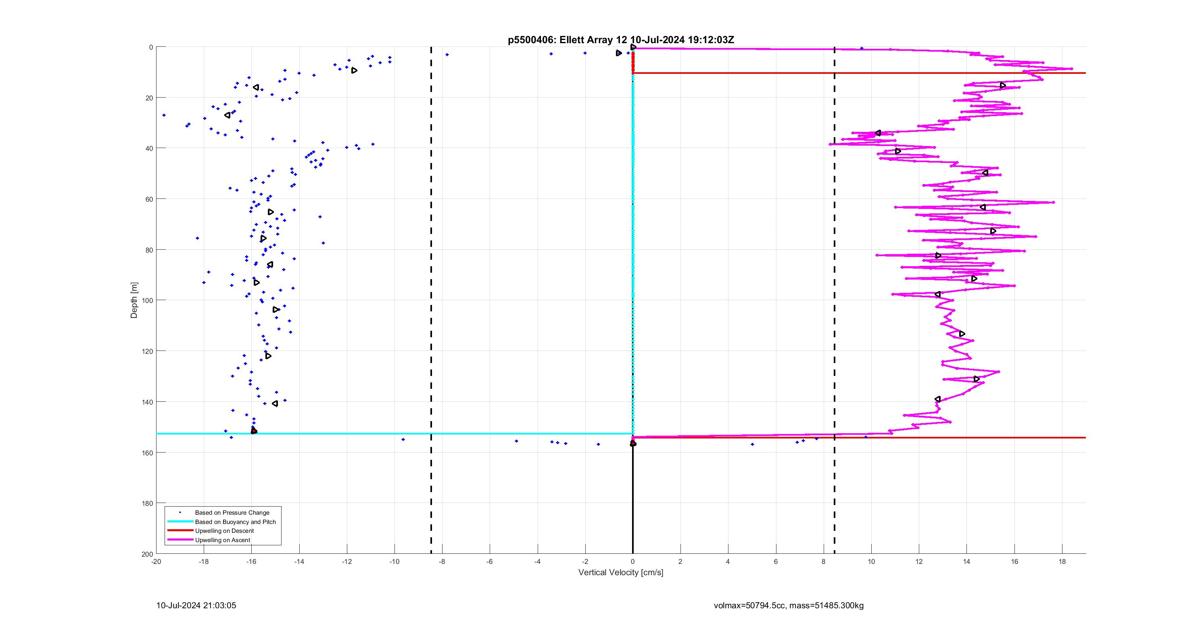Click legend entry 'Upwelling on Ascent'
The height and width of the screenshot is (622, 1200).
(223, 540)
